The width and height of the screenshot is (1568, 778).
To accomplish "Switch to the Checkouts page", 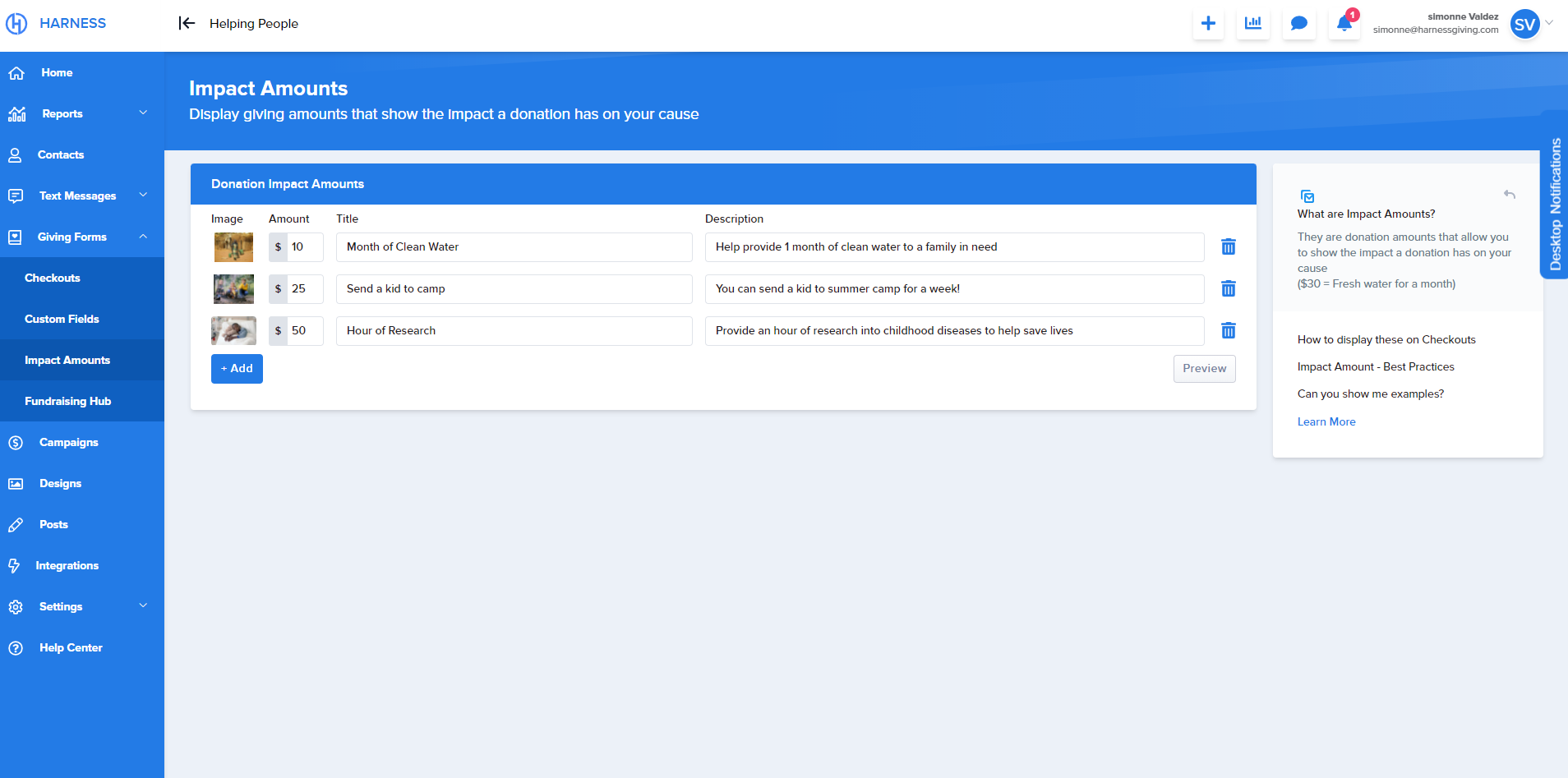I will 52,278.
